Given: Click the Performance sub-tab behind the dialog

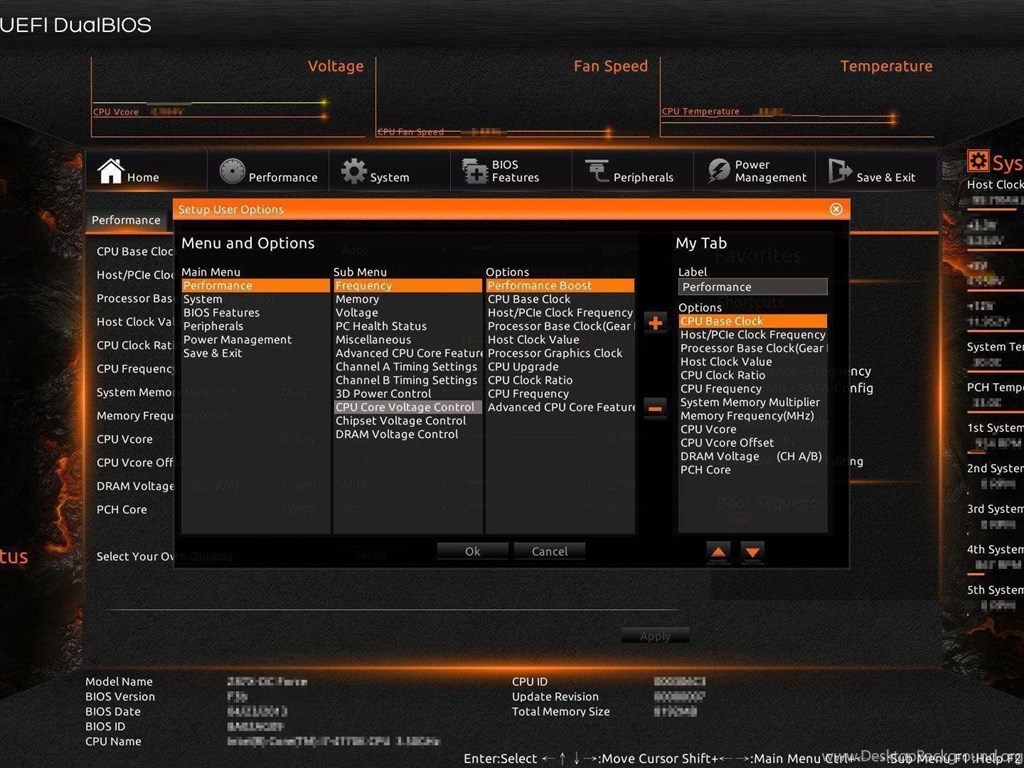Looking at the screenshot, I should (x=126, y=220).
